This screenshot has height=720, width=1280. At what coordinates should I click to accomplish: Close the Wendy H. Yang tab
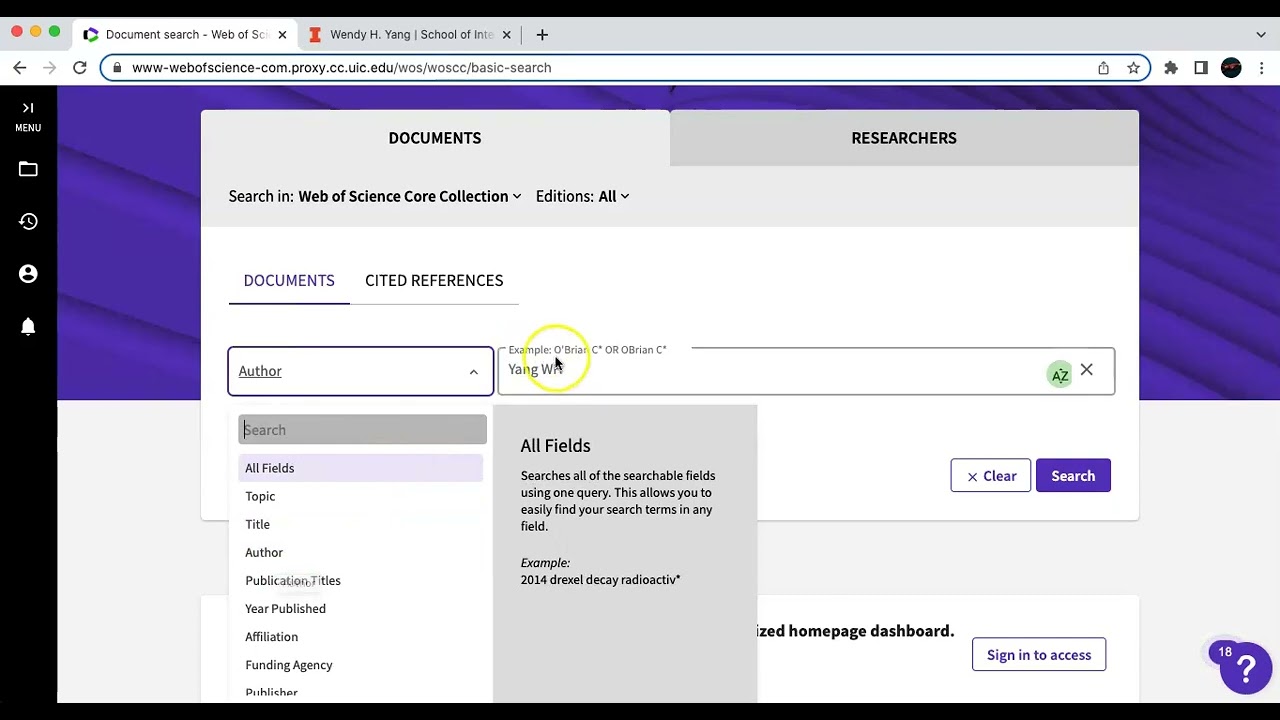click(506, 35)
